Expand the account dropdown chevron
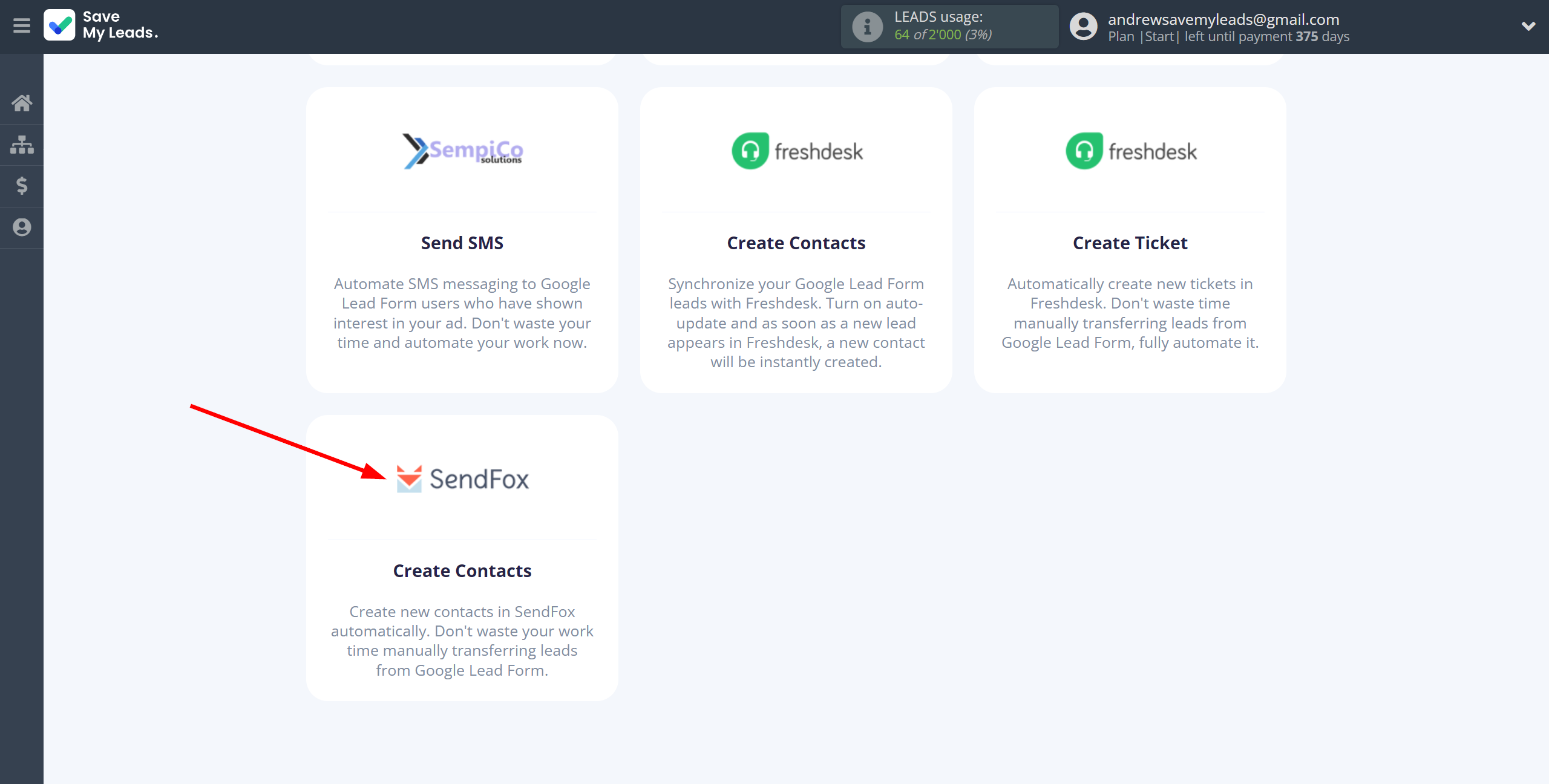The image size is (1549, 784). [1528, 26]
